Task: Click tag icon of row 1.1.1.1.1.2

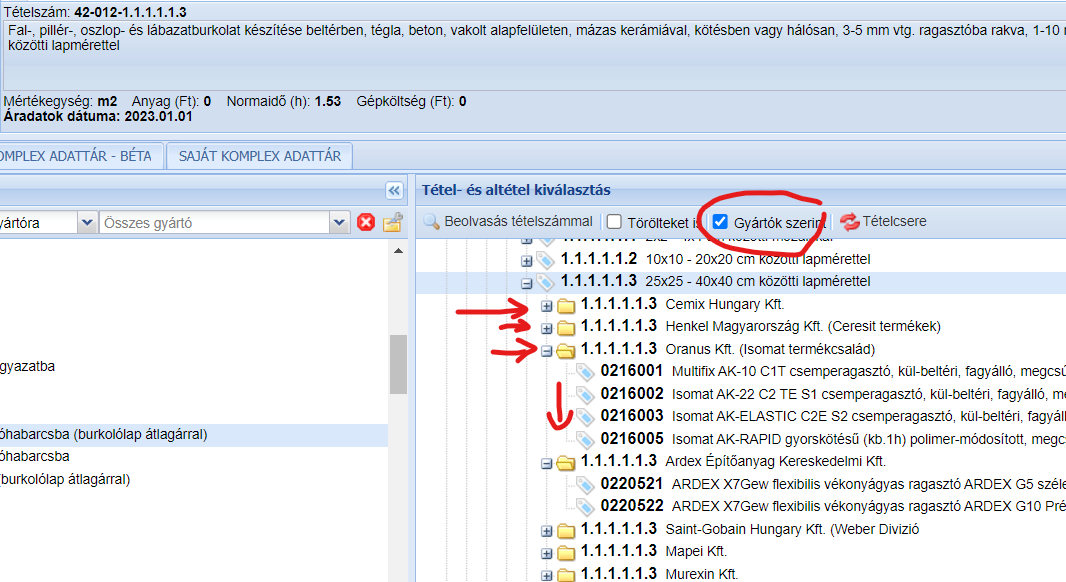Action: point(545,260)
